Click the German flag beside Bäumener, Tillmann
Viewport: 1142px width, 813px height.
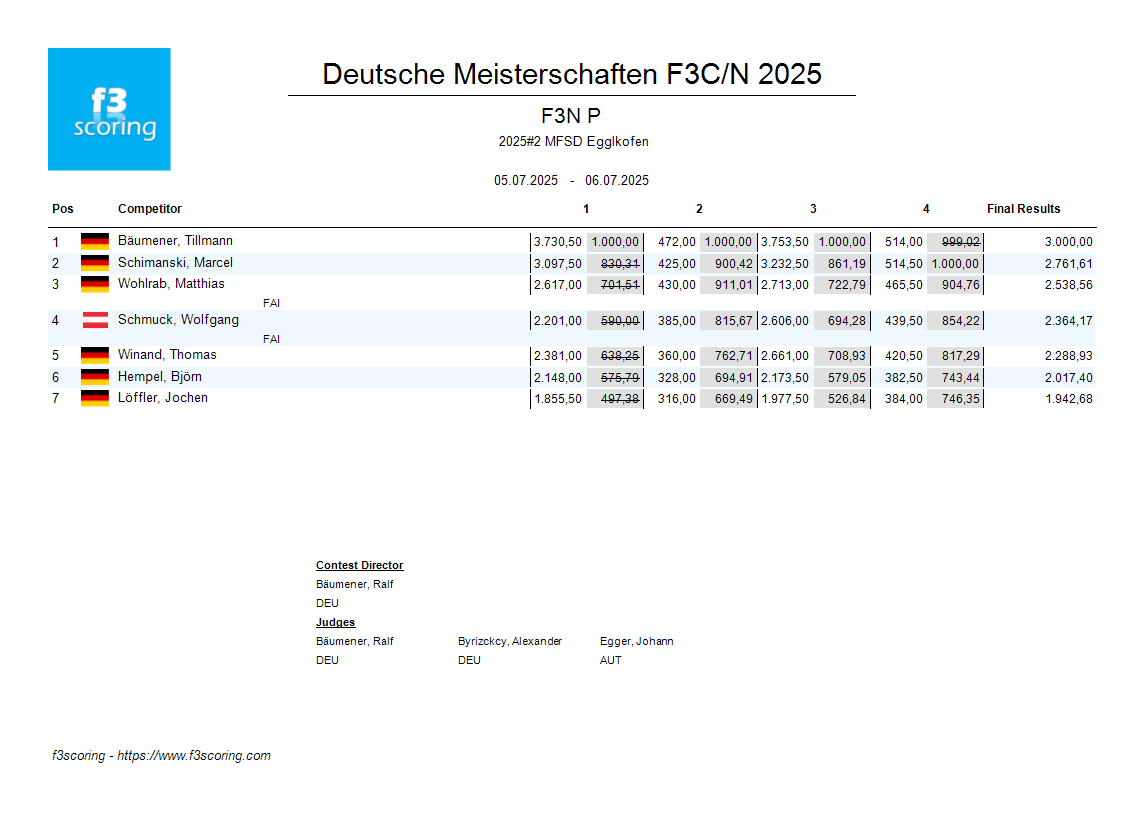(95, 241)
